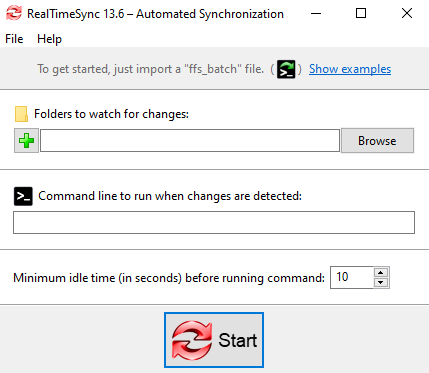
Task: Click the RealTimeSync 13.6 title bar text
Action: [x=155, y=14]
